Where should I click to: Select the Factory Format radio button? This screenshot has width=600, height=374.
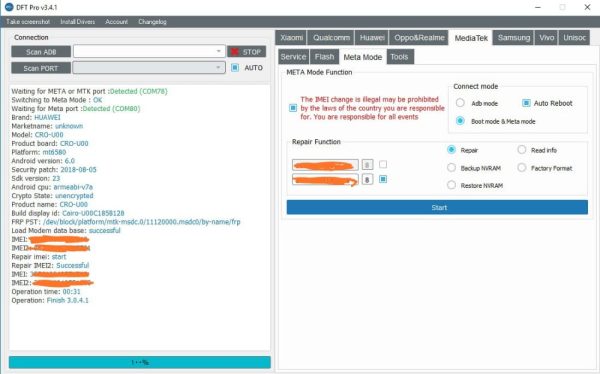point(522,168)
